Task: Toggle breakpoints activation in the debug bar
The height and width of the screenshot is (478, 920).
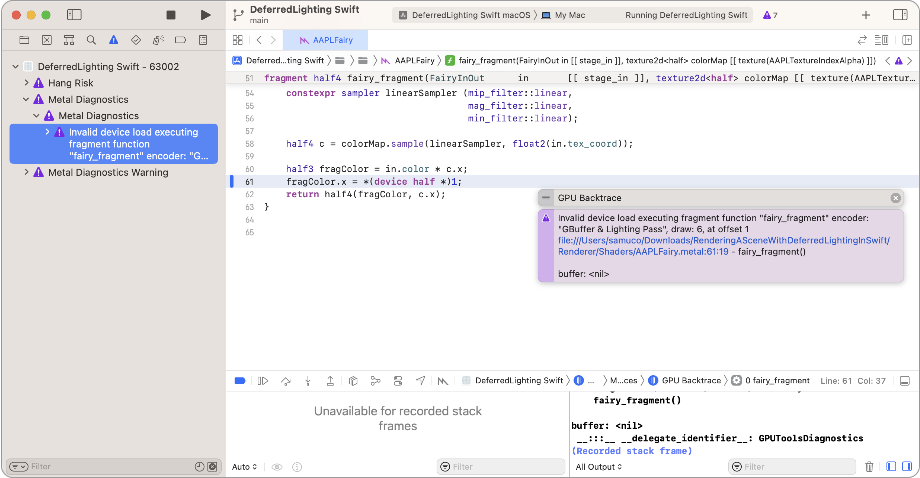Action: click(240, 381)
